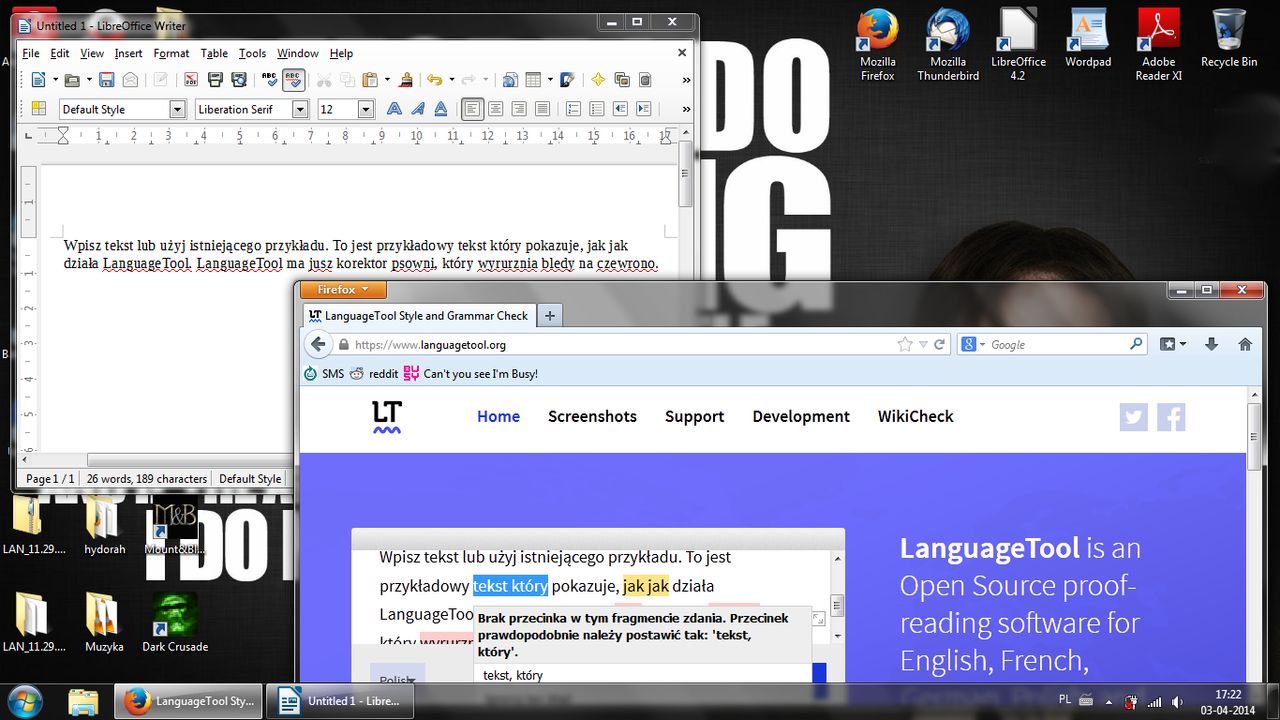Set Justified alignment in Writer
1280x720 pixels.
[x=542, y=109]
